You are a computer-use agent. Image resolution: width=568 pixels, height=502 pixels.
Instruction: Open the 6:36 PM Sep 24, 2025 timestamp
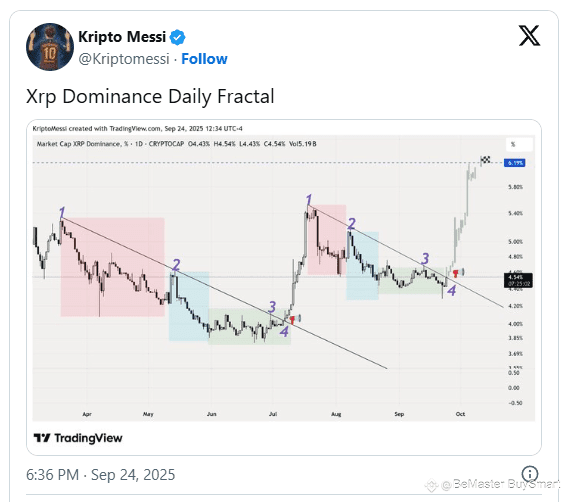click(x=100, y=475)
